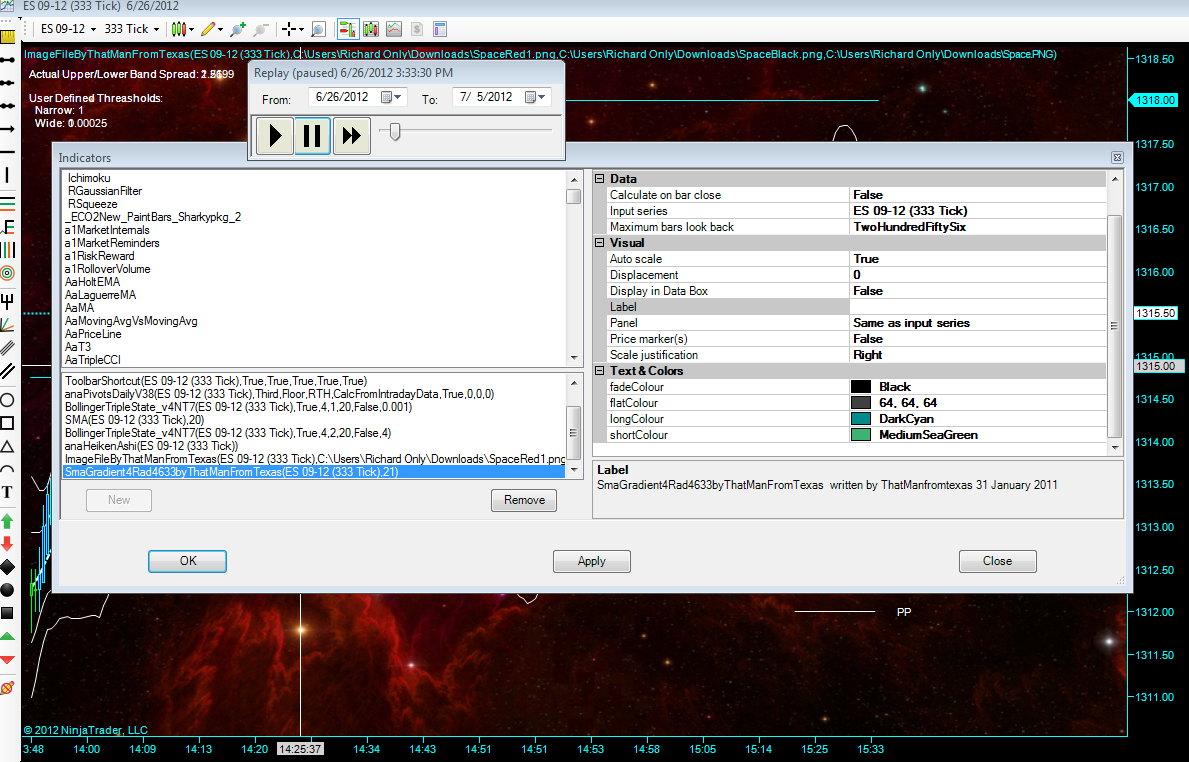Screen dimensions: 1189x762
Task: Click the flatColour gray swatch
Action: pyautogui.click(x=861, y=403)
